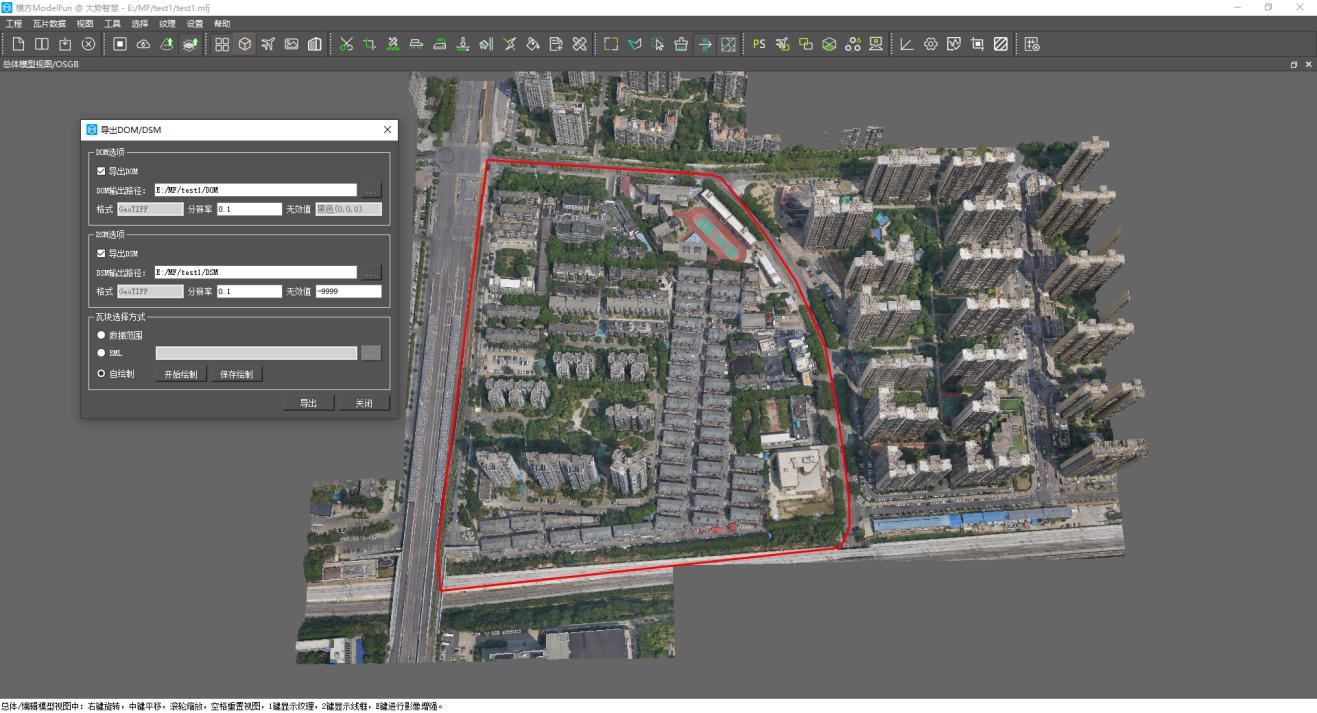The height and width of the screenshot is (713, 1317).
Task: Float the 总体模型视图/OSGB panel
Action: point(1294,64)
